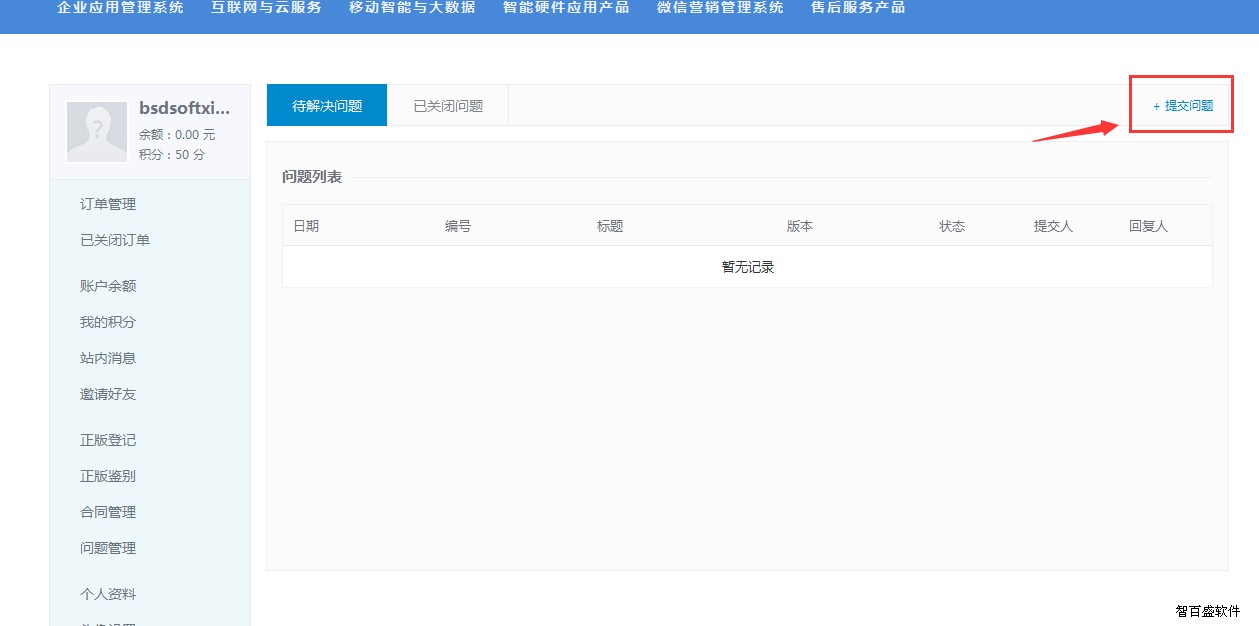Viewport: 1259px width, 626px height.
Task: Open 我的积分 sidebar link
Action: (108, 322)
